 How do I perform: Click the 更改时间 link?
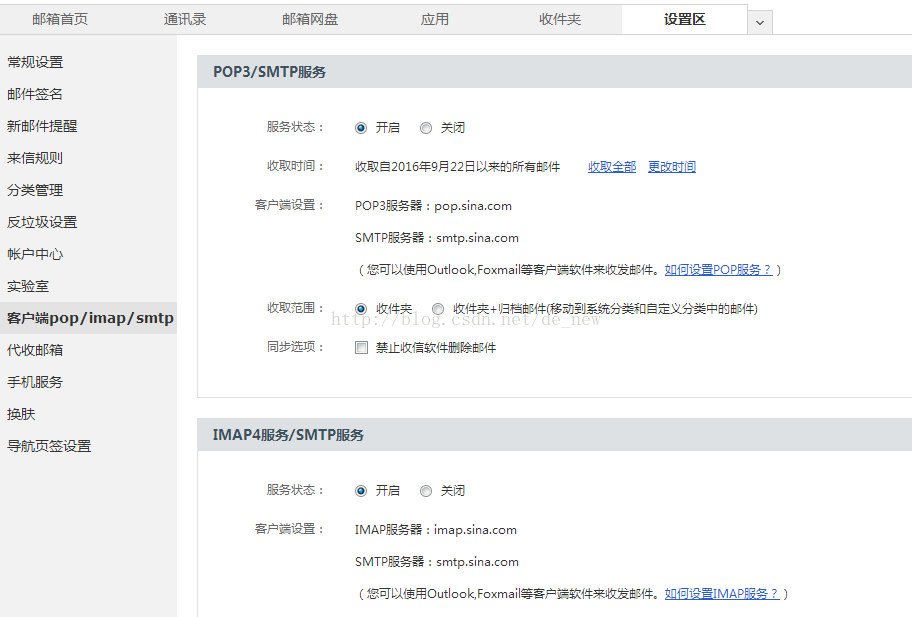click(672, 167)
